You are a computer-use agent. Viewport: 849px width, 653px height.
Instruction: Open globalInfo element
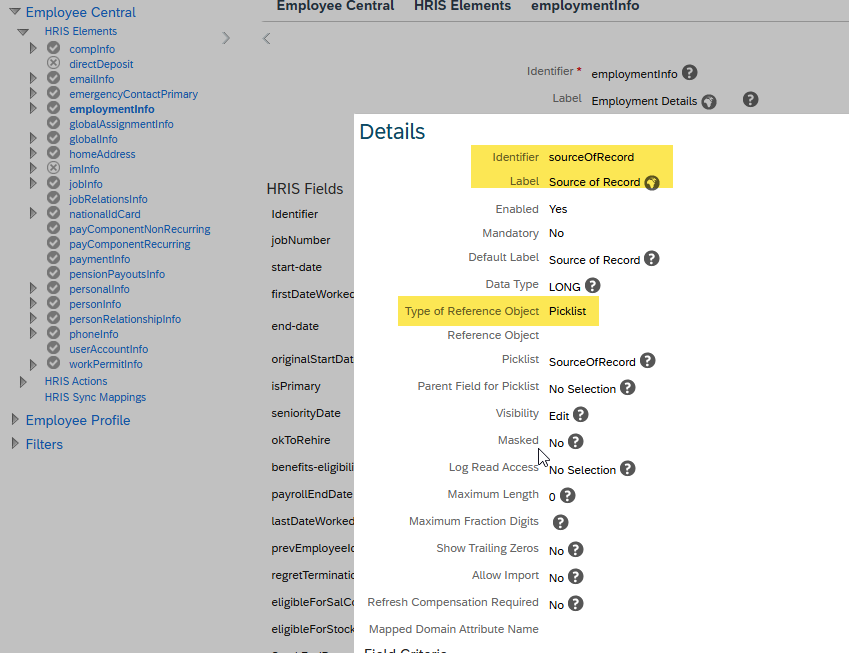[93, 139]
